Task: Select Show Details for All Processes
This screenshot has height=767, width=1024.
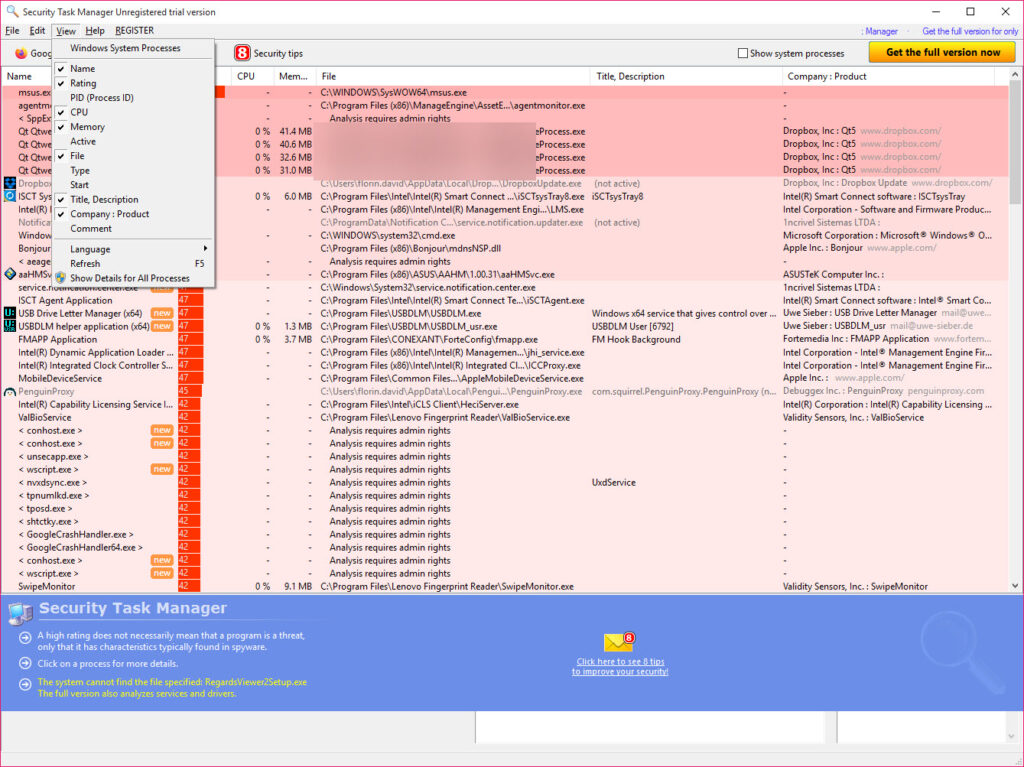Action: pyautogui.click(x=133, y=278)
